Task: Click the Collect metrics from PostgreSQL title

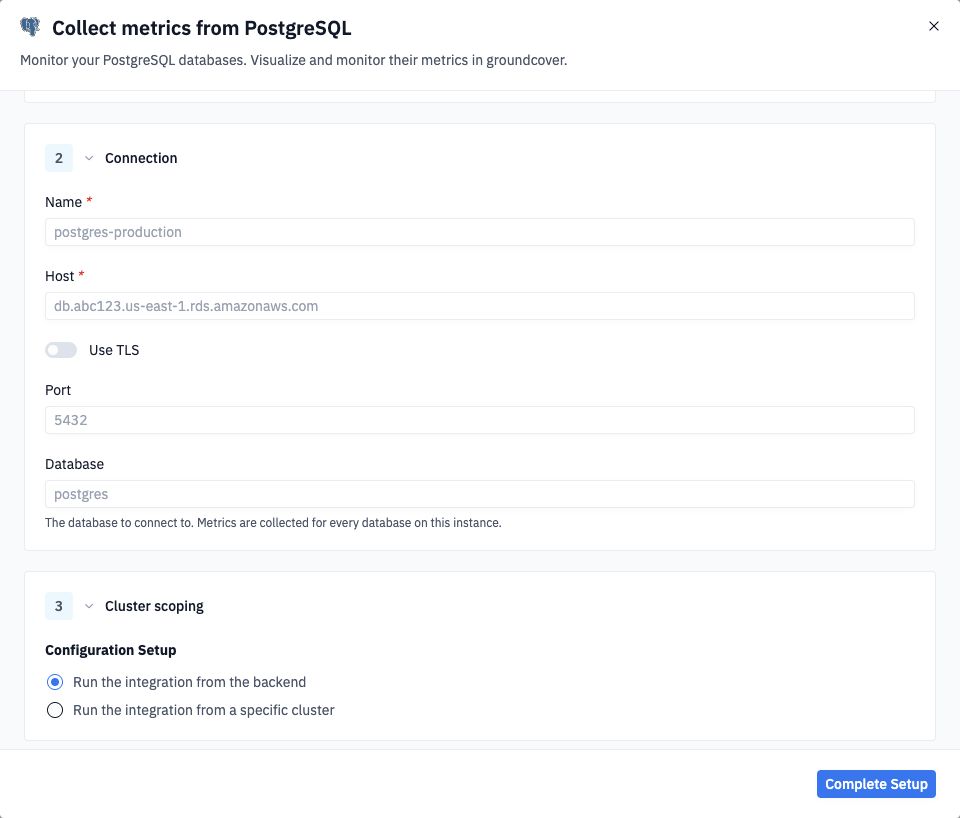Action: pyautogui.click(x=201, y=28)
